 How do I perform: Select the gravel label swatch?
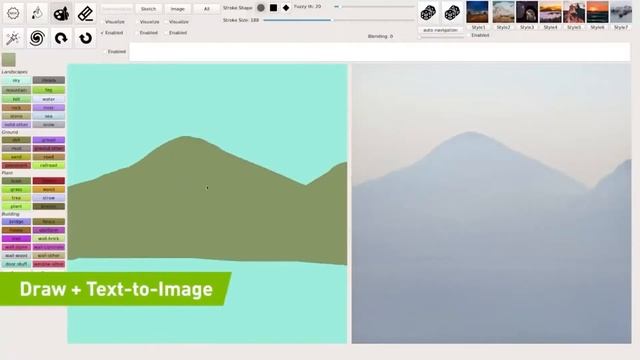(x=49, y=140)
